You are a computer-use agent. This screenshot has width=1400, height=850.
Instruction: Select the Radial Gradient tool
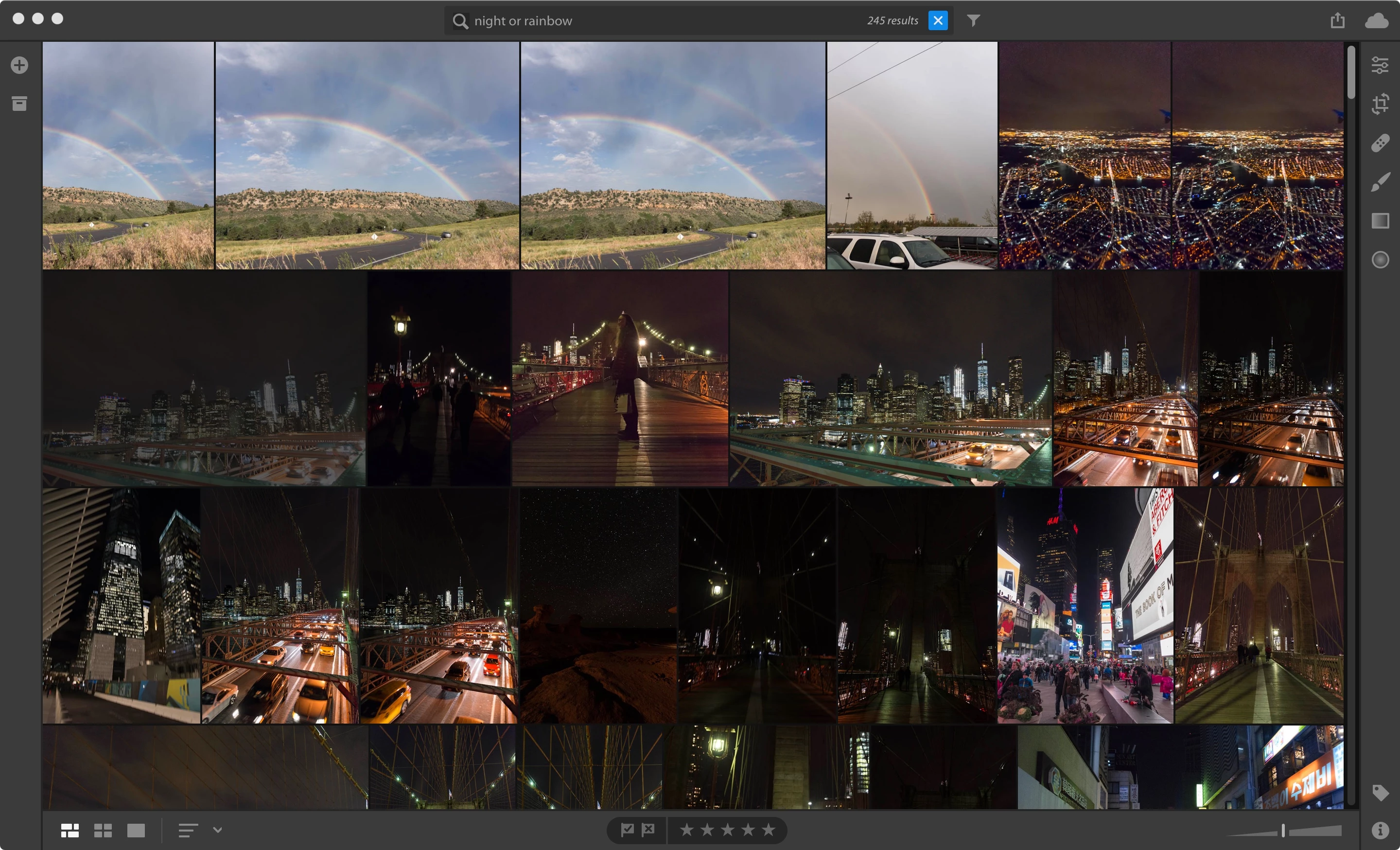click(x=1380, y=260)
